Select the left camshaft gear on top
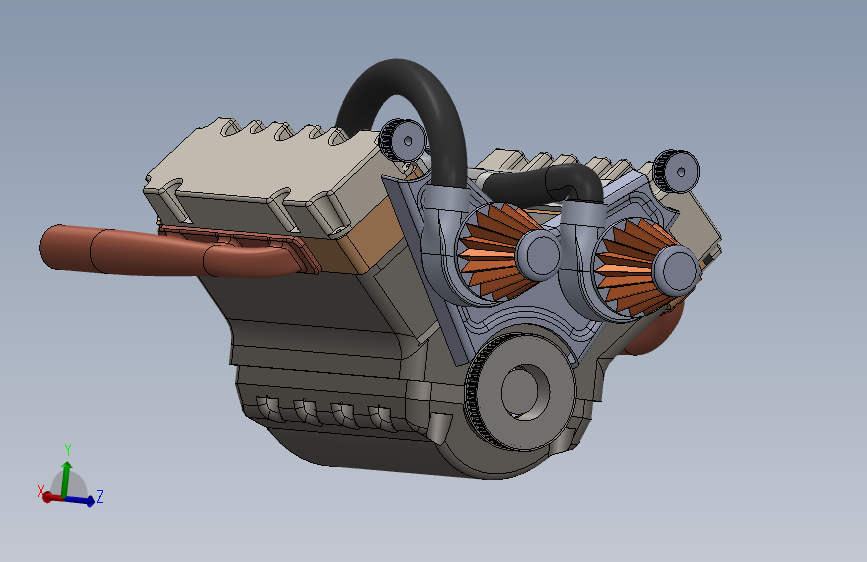This screenshot has width=867, height=562. (x=403, y=140)
